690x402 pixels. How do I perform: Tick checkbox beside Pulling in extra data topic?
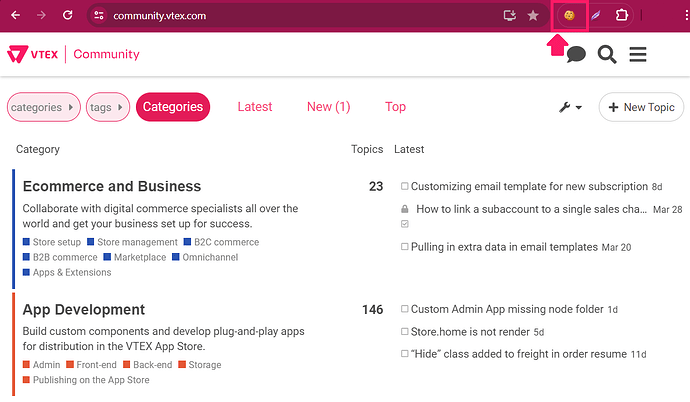(x=405, y=247)
